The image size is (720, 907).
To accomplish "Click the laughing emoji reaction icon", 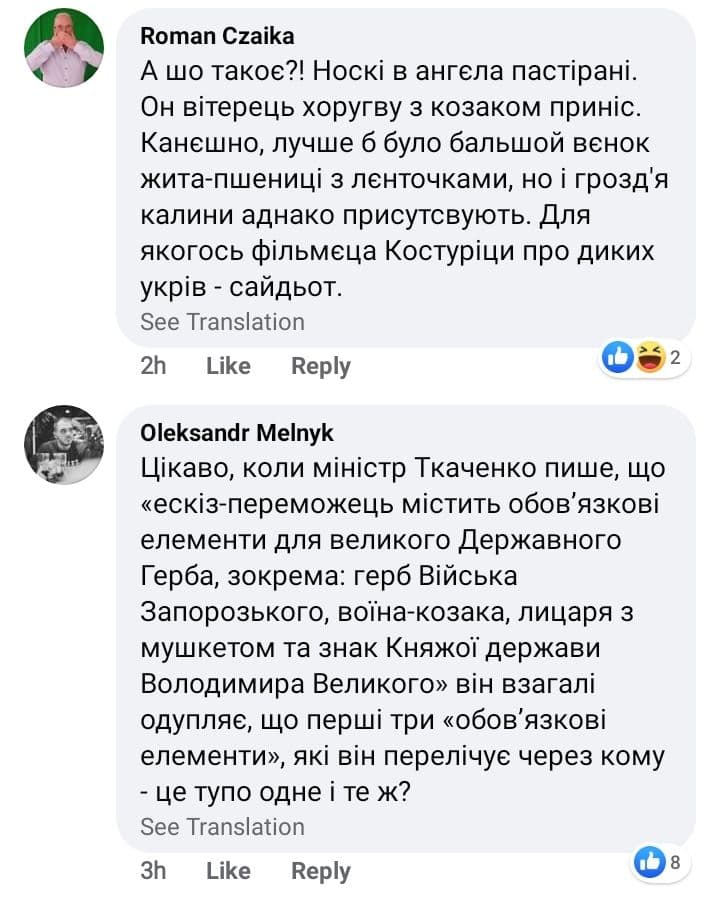I will click(x=650, y=356).
